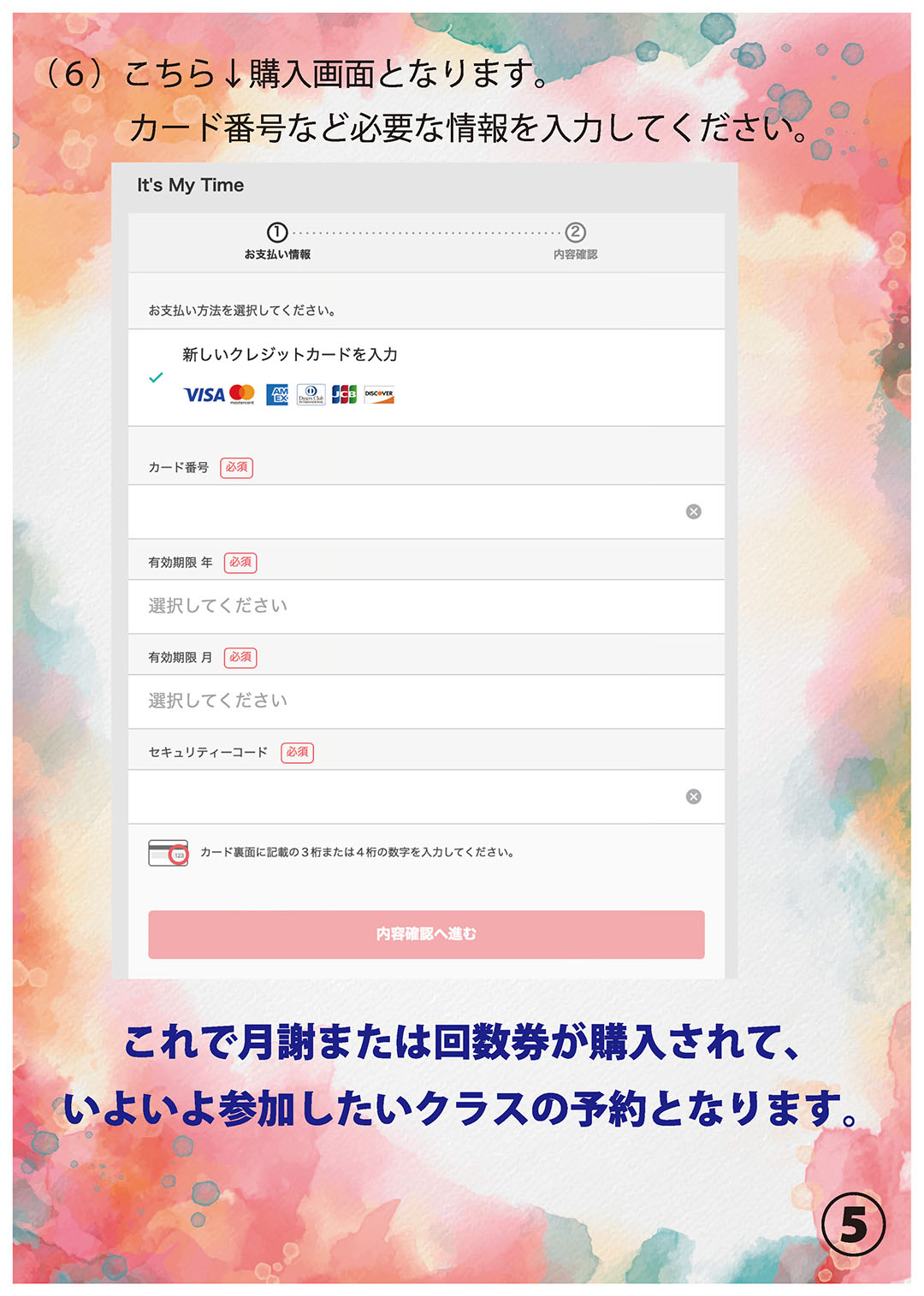This screenshot has width=924, height=1296.
Task: Focus the カード番号 input field
Action: click(426, 512)
